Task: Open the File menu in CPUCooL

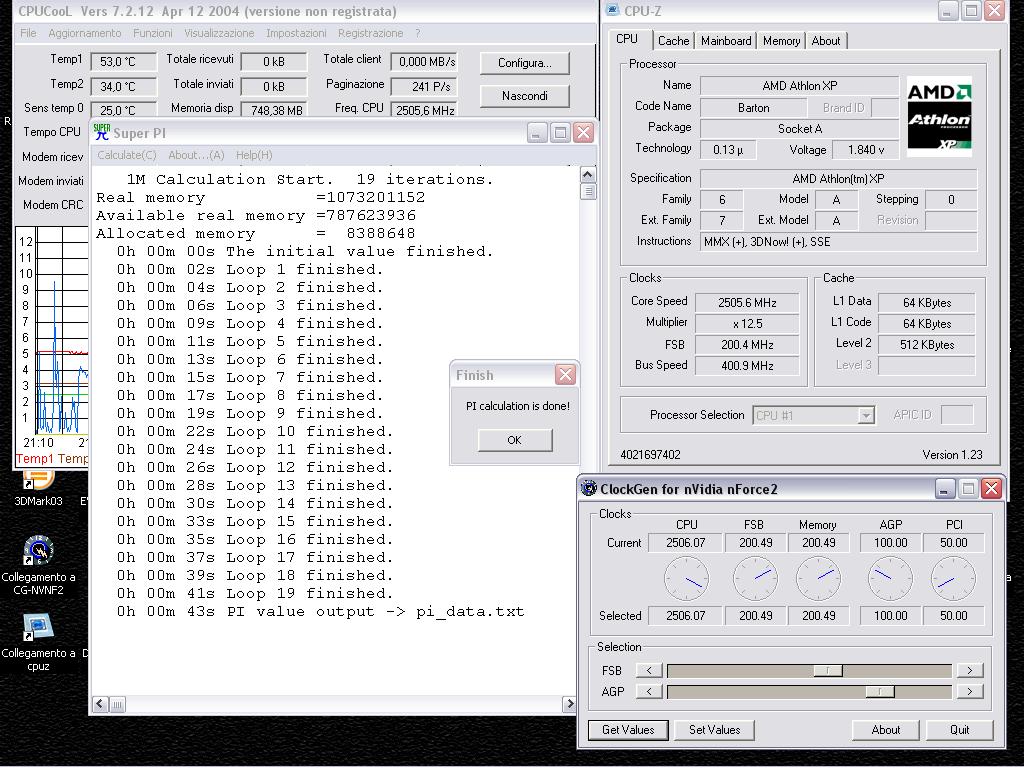Action: click(x=28, y=33)
